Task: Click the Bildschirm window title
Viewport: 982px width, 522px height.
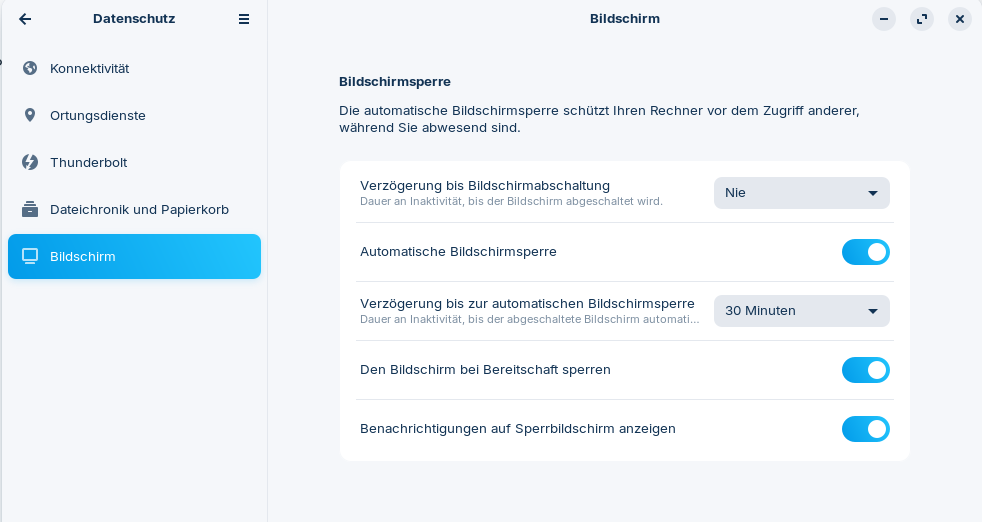Action: click(x=625, y=19)
